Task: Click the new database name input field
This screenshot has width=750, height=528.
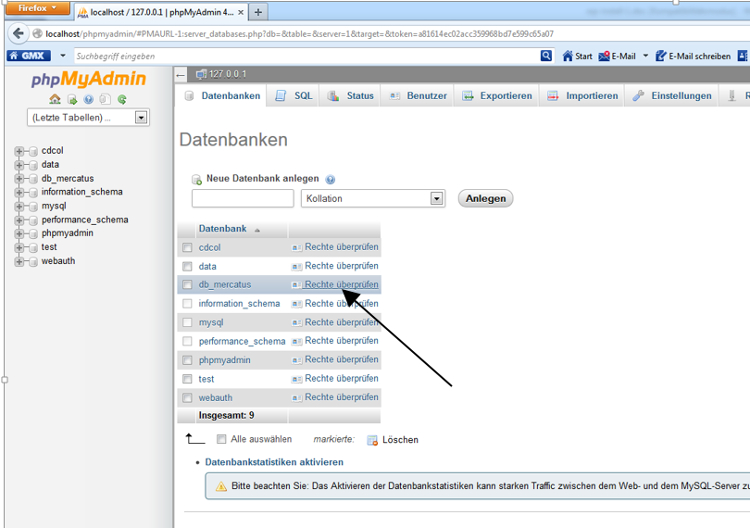Action: (242, 198)
